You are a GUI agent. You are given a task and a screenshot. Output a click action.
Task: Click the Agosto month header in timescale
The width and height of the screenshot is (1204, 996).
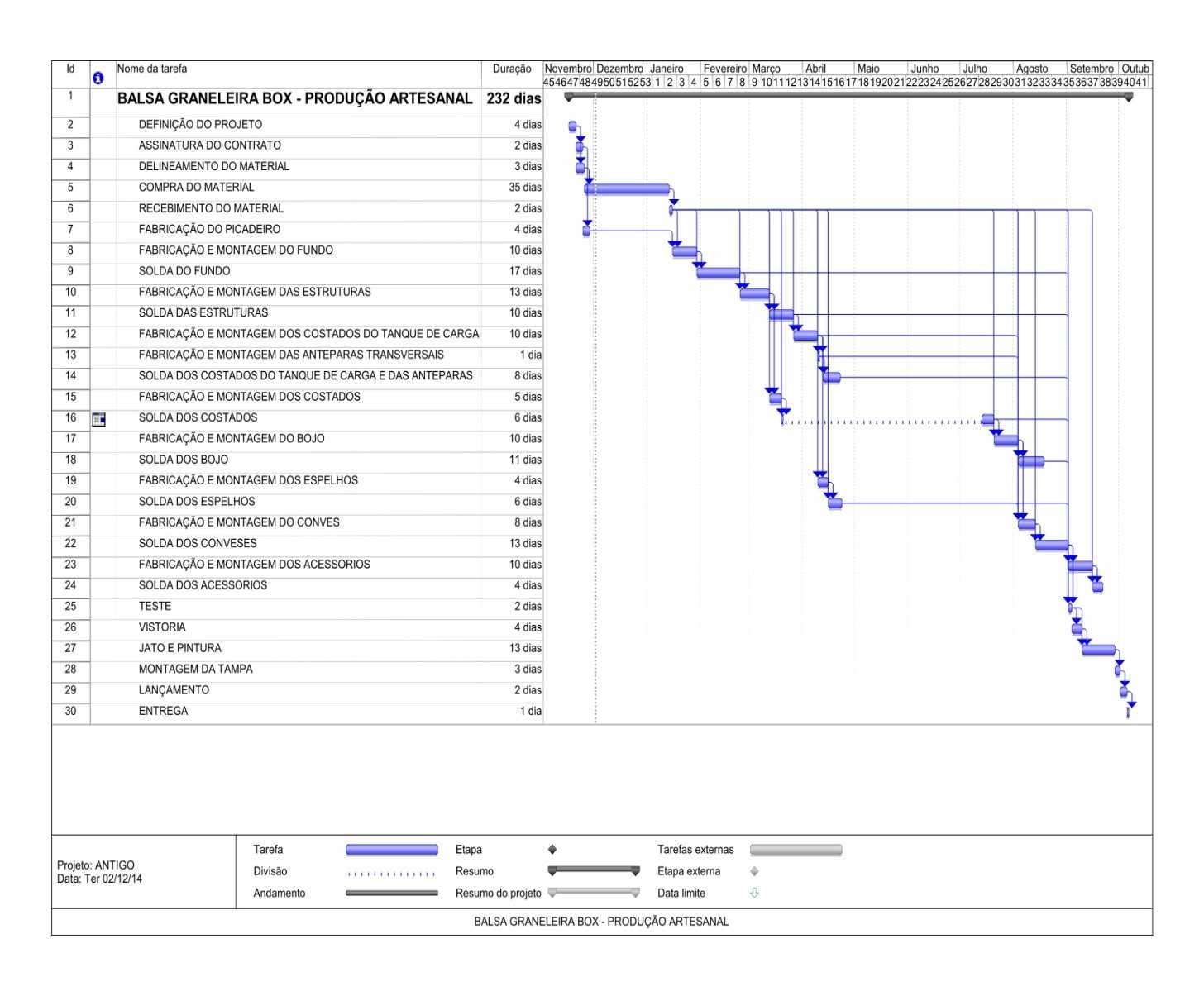1032,69
